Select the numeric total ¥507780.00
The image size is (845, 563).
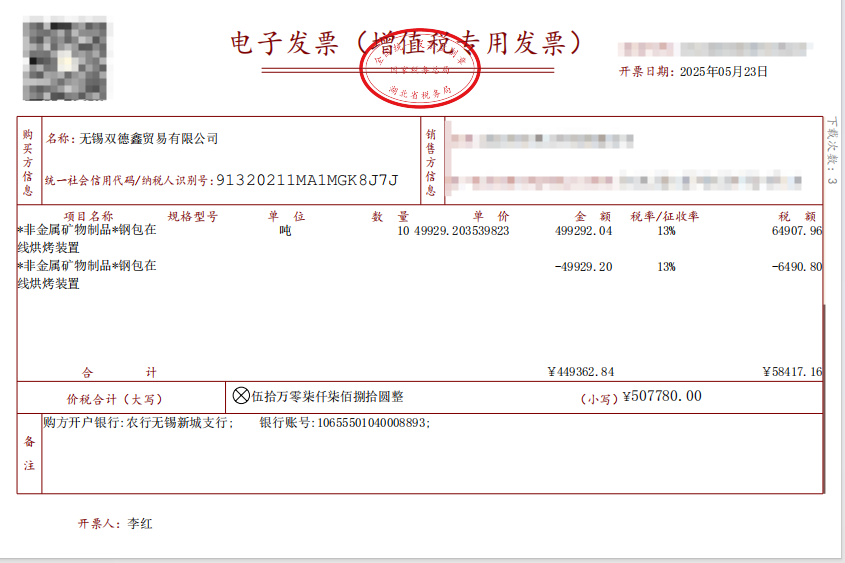click(x=662, y=397)
